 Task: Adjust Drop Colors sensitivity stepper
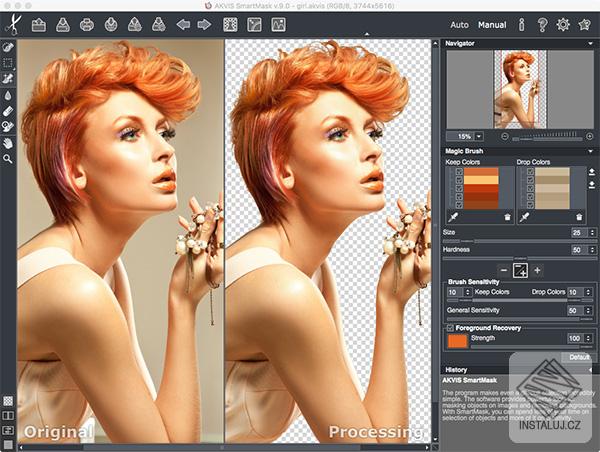[588, 292]
